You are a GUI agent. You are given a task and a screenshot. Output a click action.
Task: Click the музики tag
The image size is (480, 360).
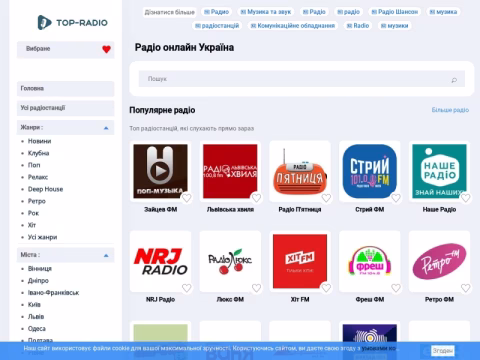394,26
